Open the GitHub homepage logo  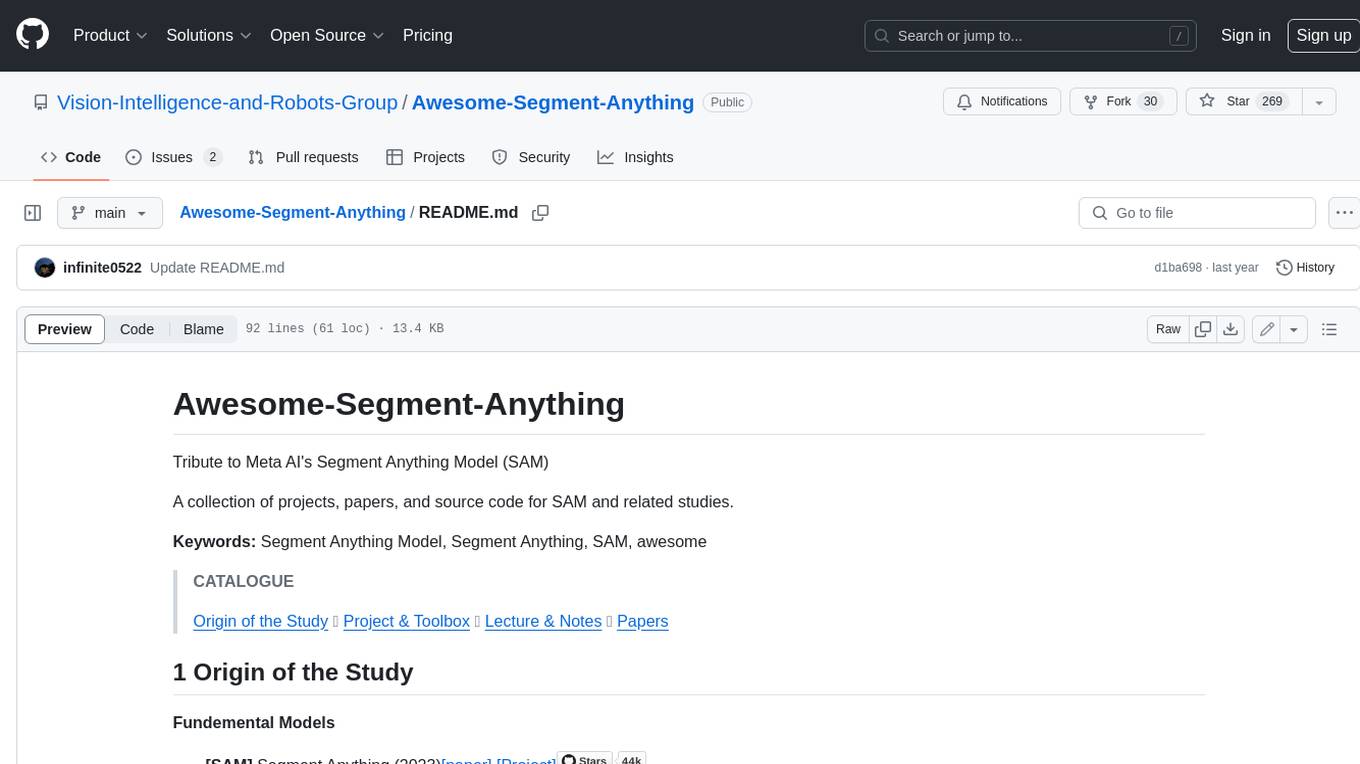point(32,35)
